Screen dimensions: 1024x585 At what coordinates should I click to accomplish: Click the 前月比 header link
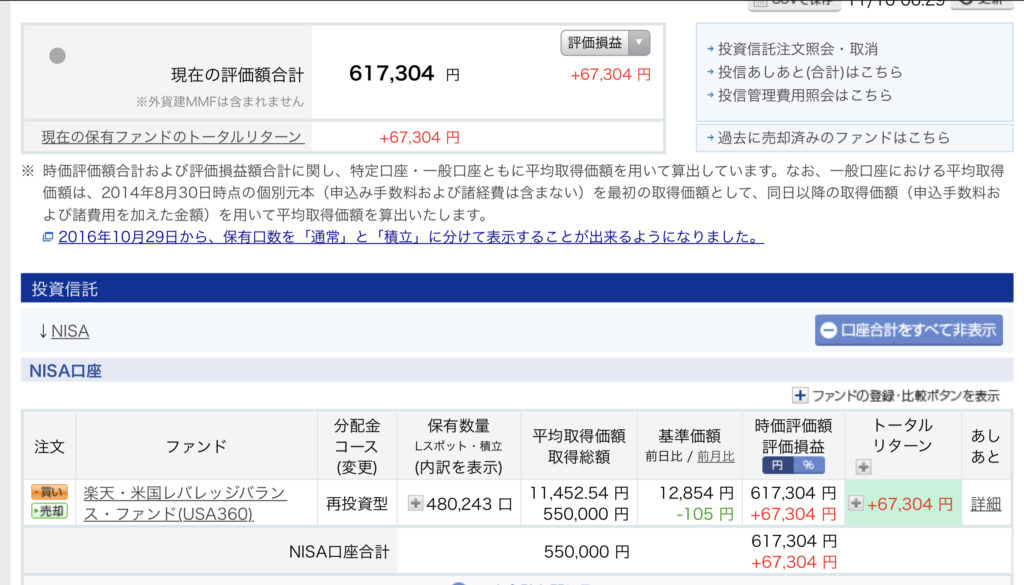click(x=716, y=457)
